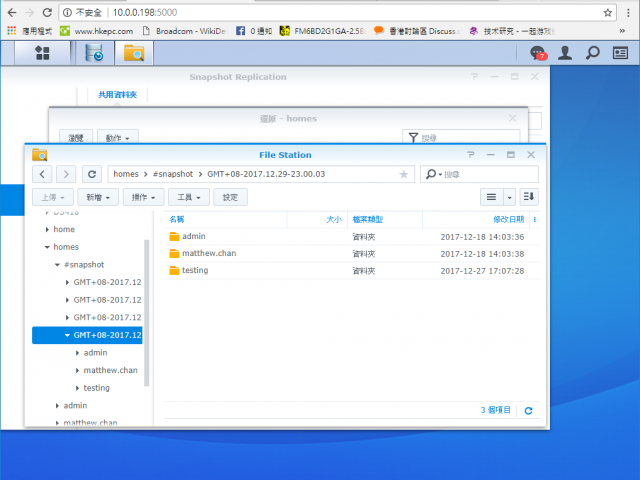Open Broadcom - WikiDevi bookmark

coord(184,31)
